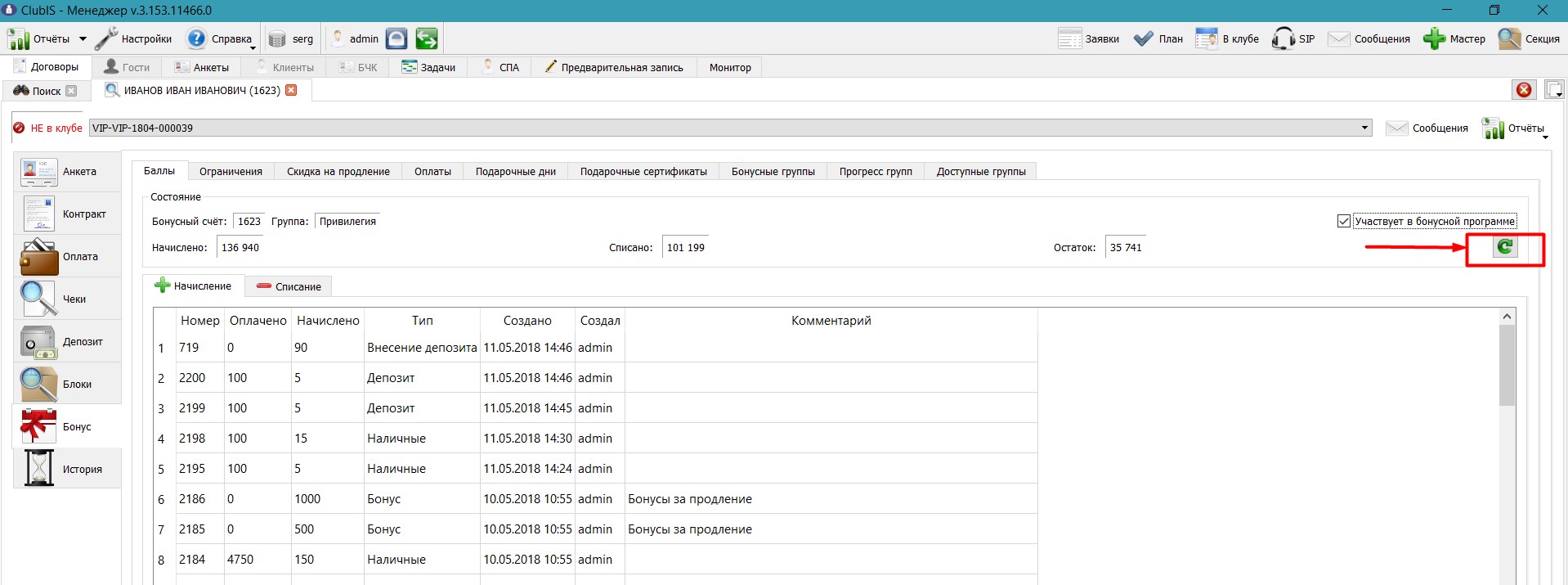
Task: Click the bonus table vertical scrollbar thumb
Action: click(x=1507, y=365)
